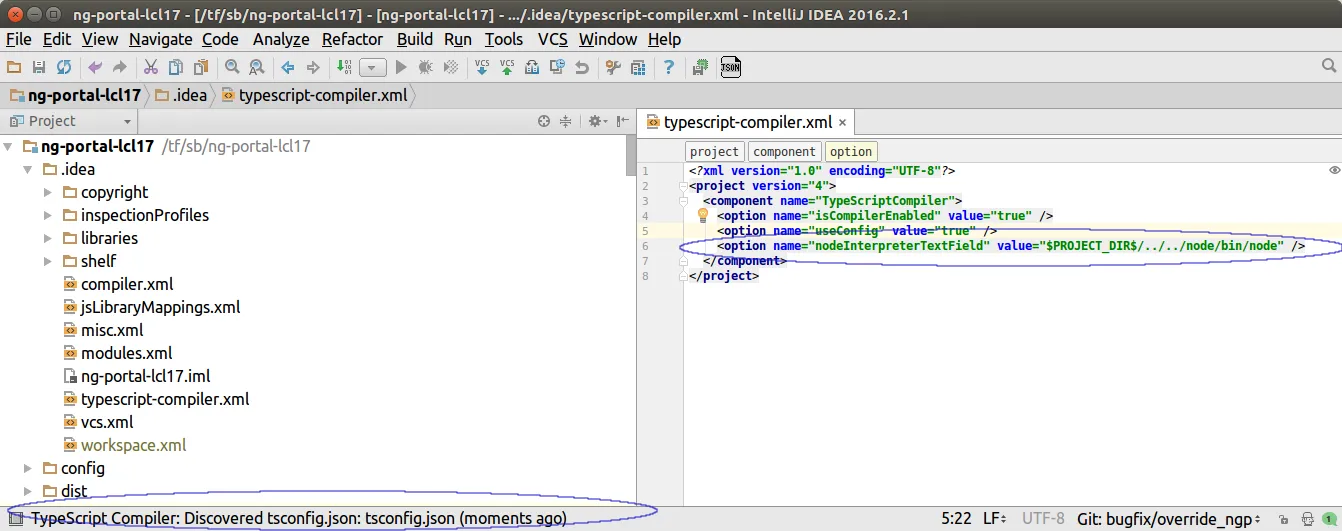Navigate Back with blue left arrow
This screenshot has height=531, width=1342.
click(288, 67)
